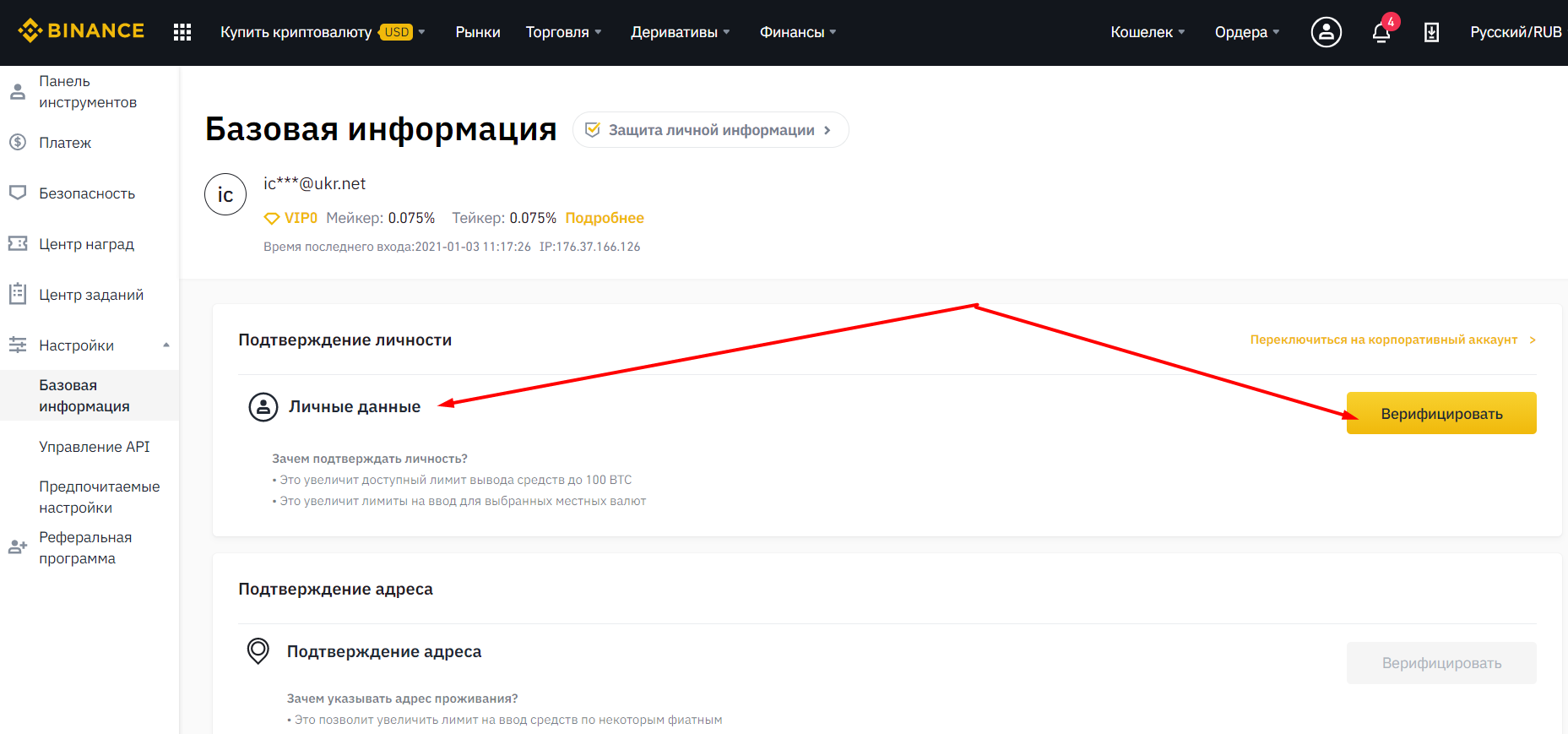
Task: Click the Подтверждение личности section heading
Action: coord(345,340)
